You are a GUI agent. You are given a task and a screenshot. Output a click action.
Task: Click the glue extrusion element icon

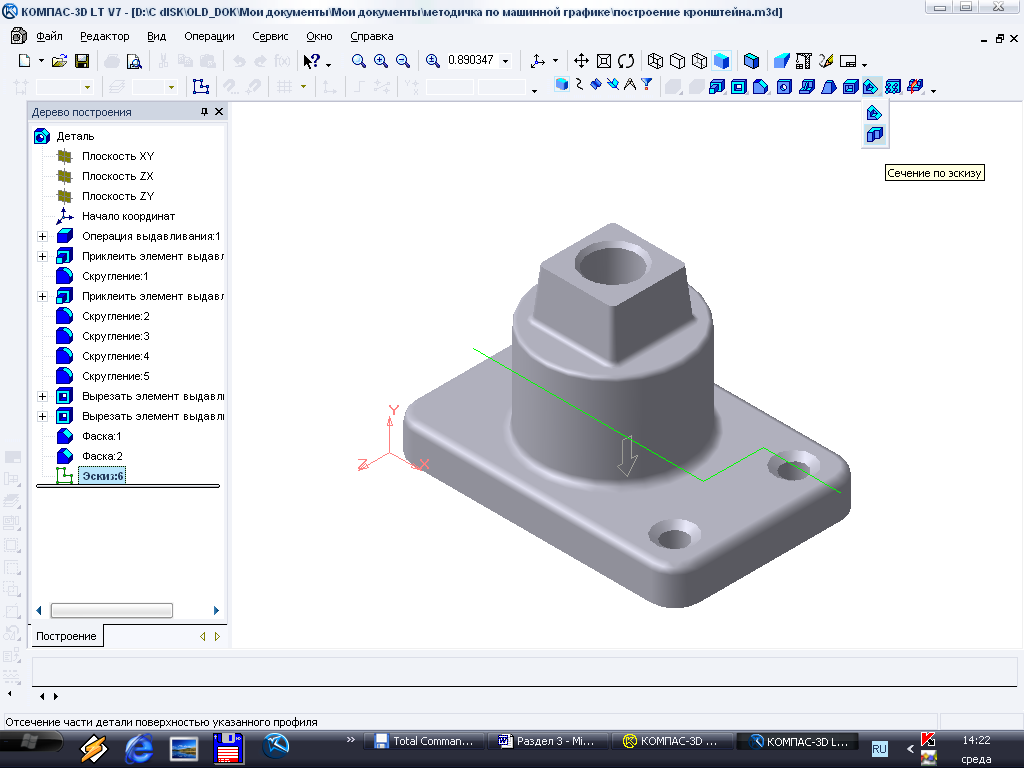716,86
